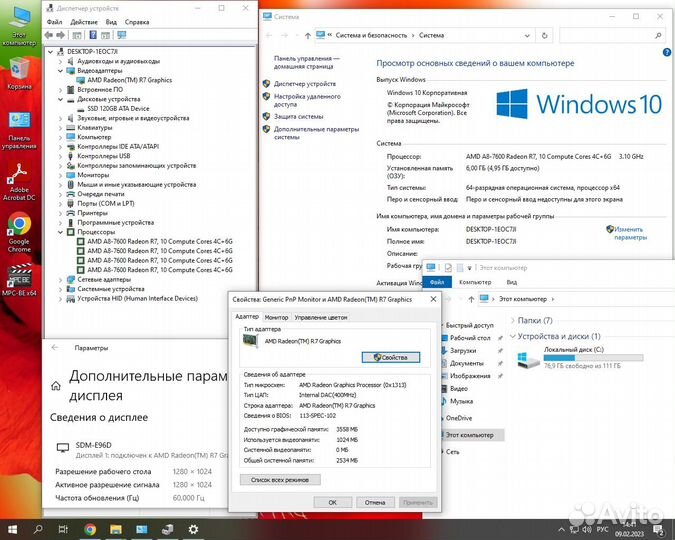The image size is (675, 540).
Task: Click Список всех режимов button
Action: click(x=280, y=480)
